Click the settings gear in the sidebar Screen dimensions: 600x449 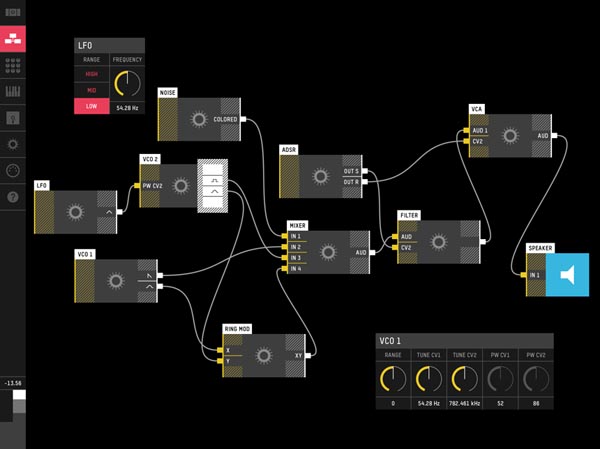pyautogui.click(x=13, y=144)
